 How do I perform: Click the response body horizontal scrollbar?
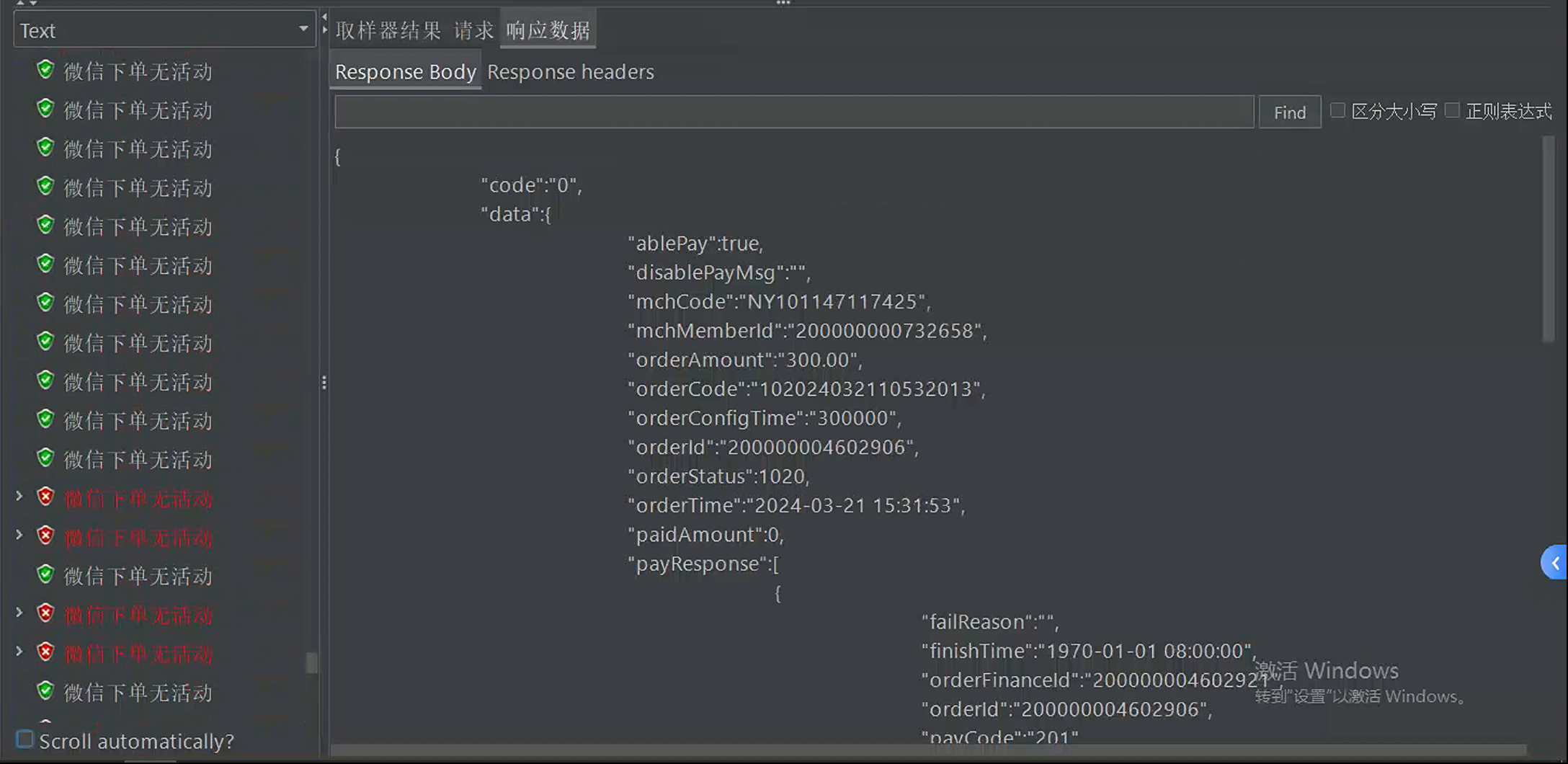coord(928,750)
